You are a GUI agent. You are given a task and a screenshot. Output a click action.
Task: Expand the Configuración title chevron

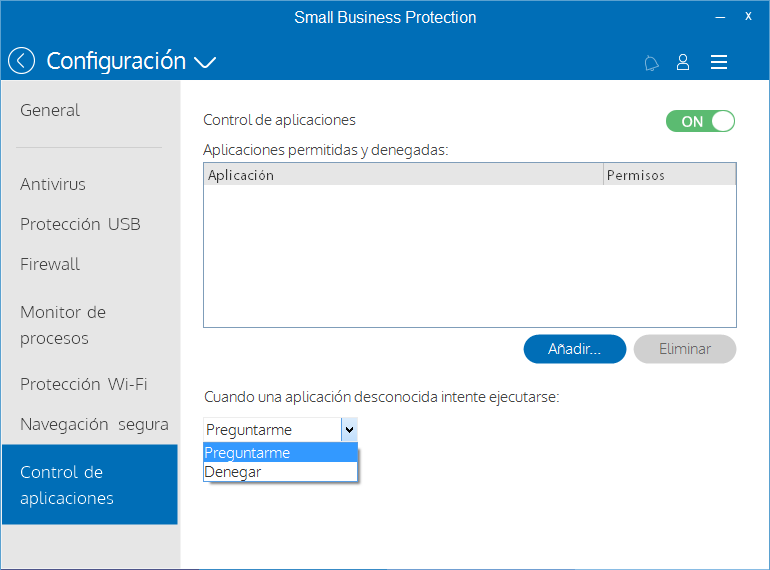point(205,62)
